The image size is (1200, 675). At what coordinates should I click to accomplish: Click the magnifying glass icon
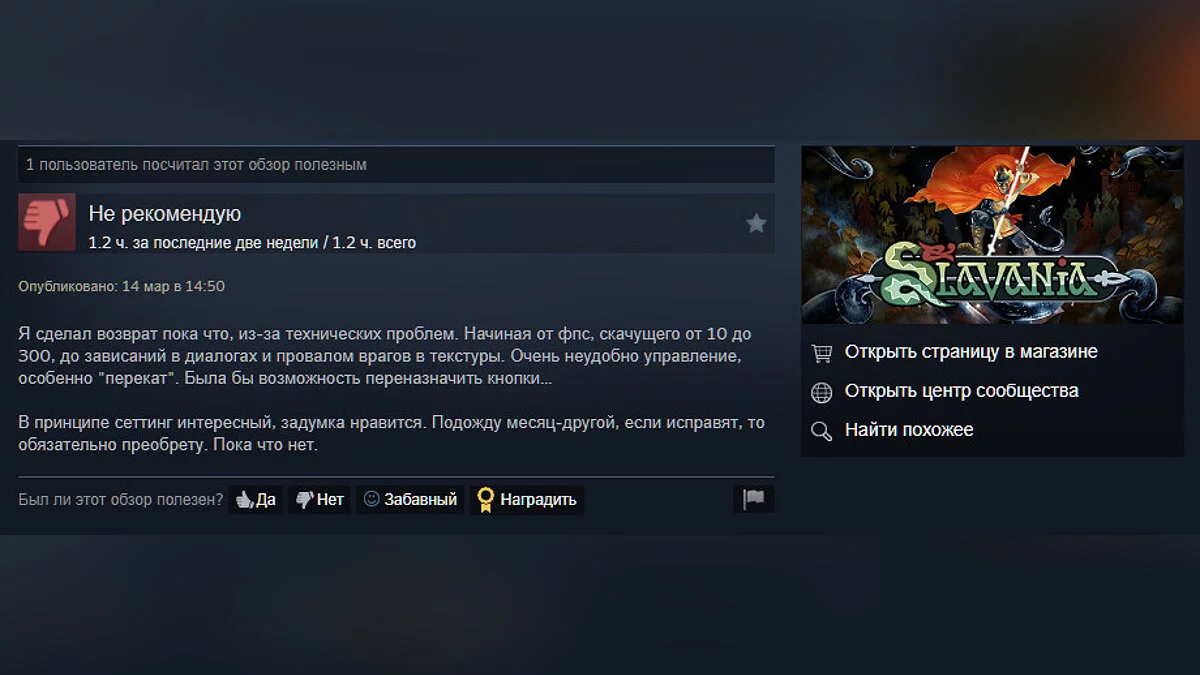click(x=822, y=431)
